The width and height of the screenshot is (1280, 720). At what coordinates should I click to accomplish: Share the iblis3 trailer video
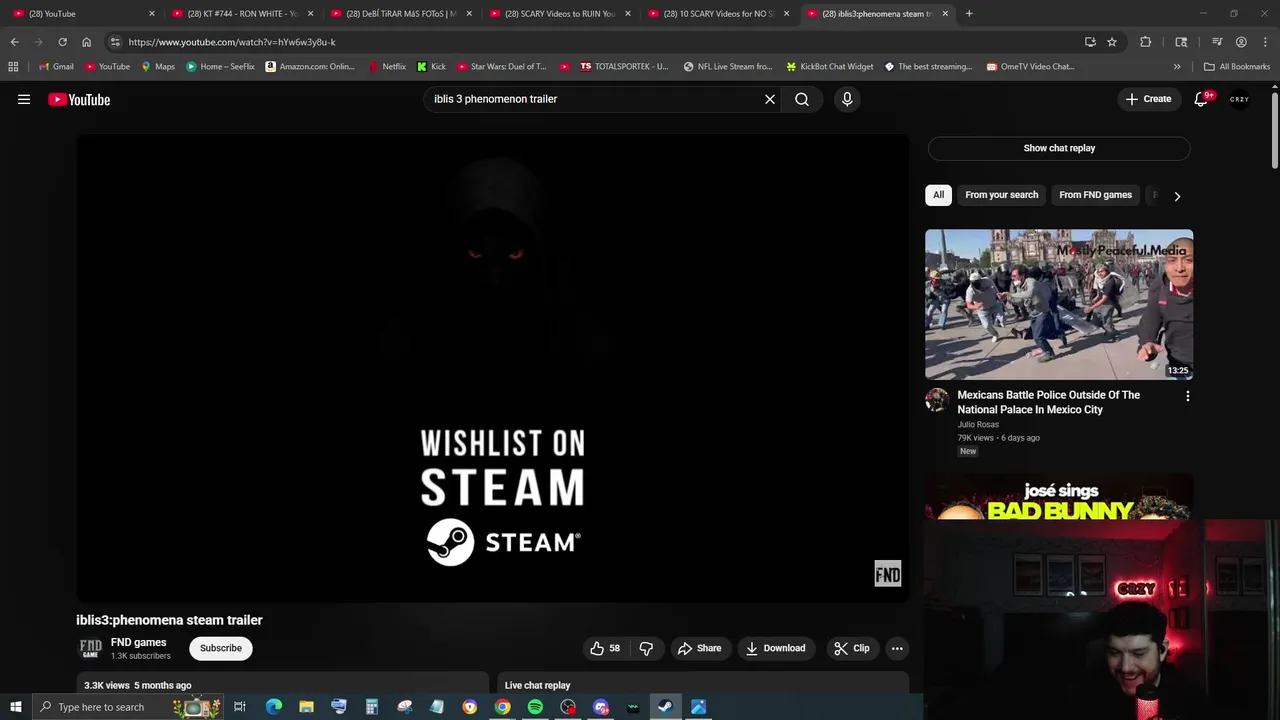699,648
